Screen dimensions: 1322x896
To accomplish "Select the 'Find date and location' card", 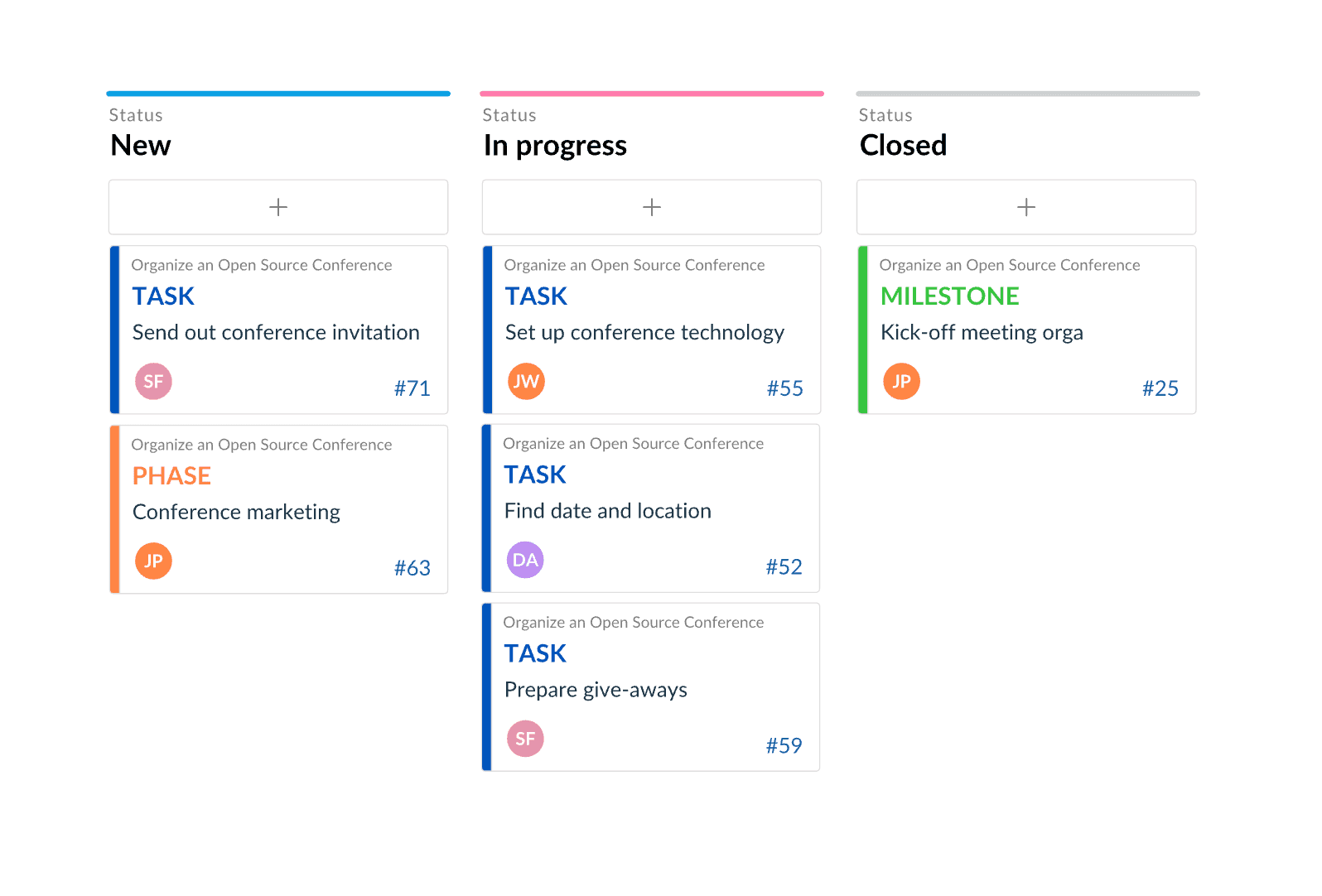I will pos(607,511).
